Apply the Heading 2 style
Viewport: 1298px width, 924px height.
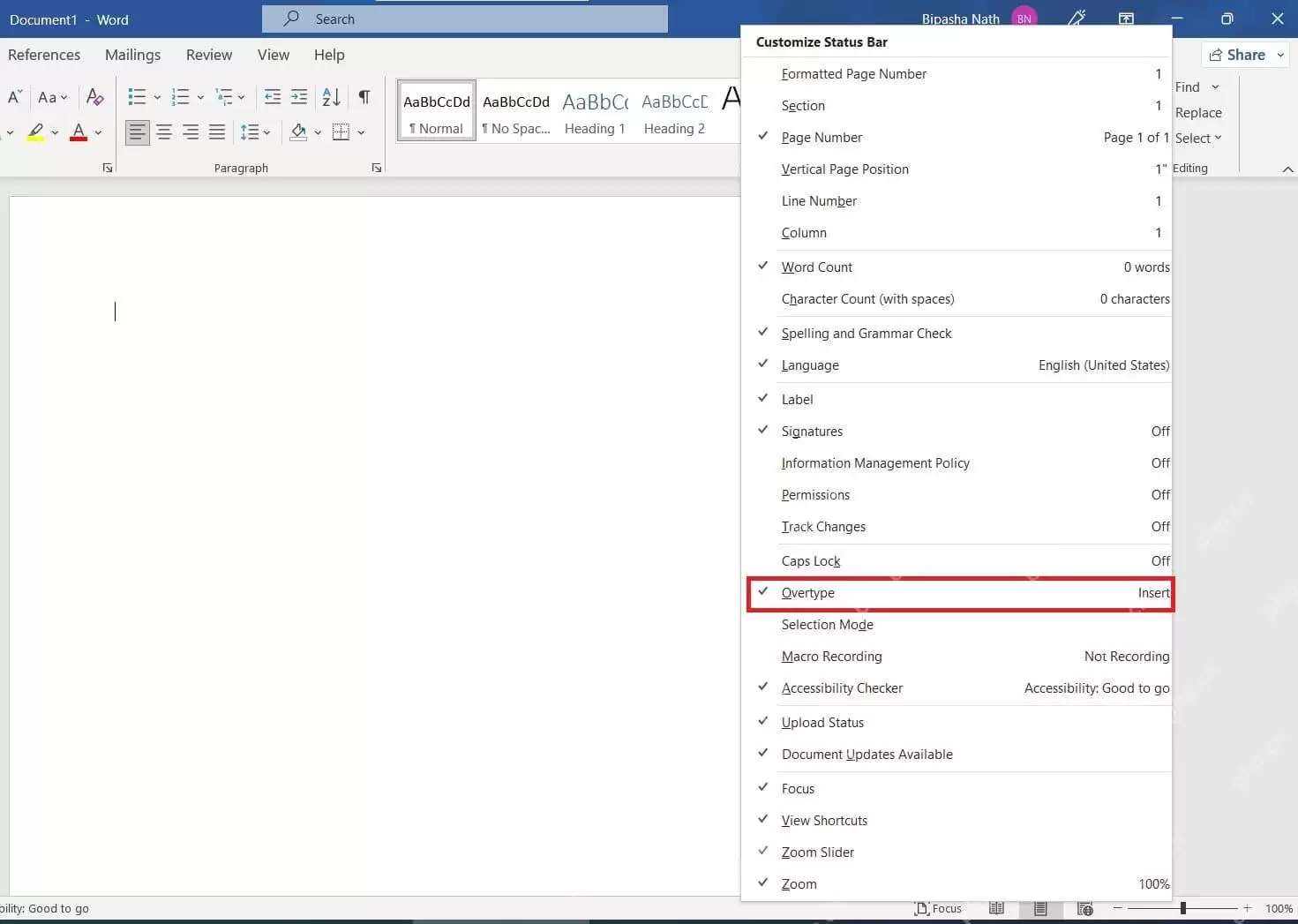(x=674, y=110)
